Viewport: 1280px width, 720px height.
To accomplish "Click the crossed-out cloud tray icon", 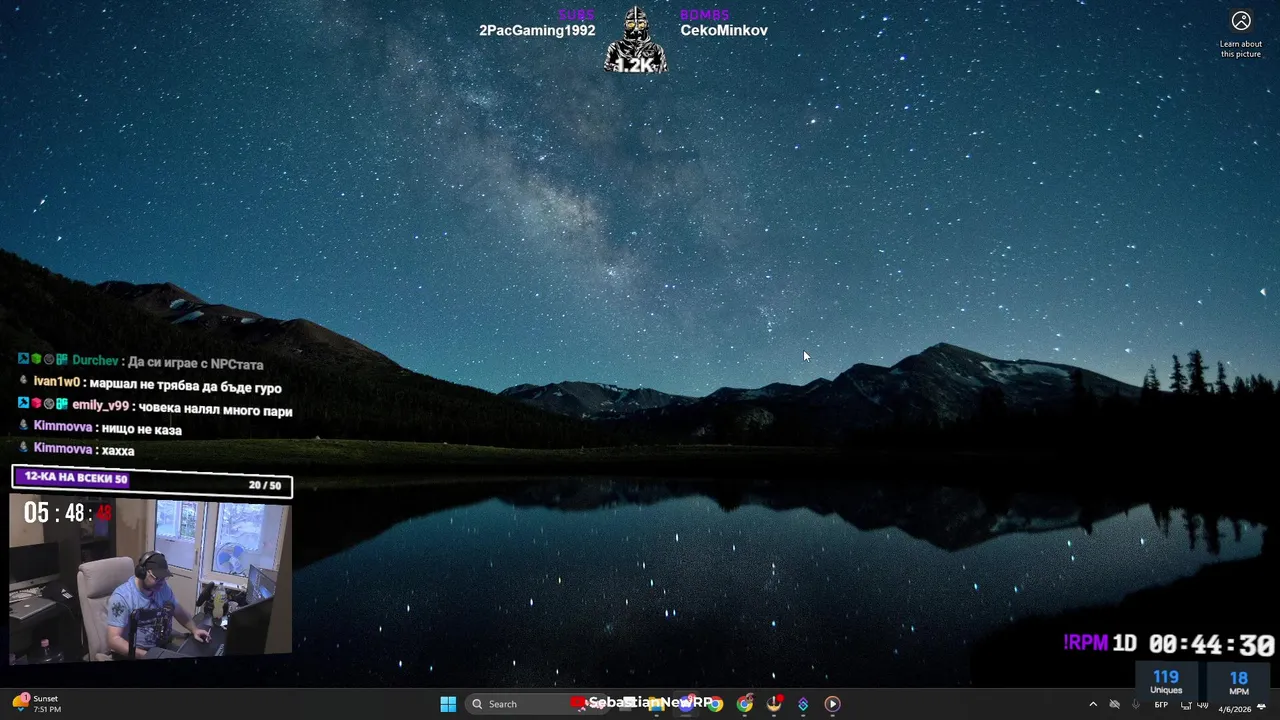I will tap(1115, 705).
